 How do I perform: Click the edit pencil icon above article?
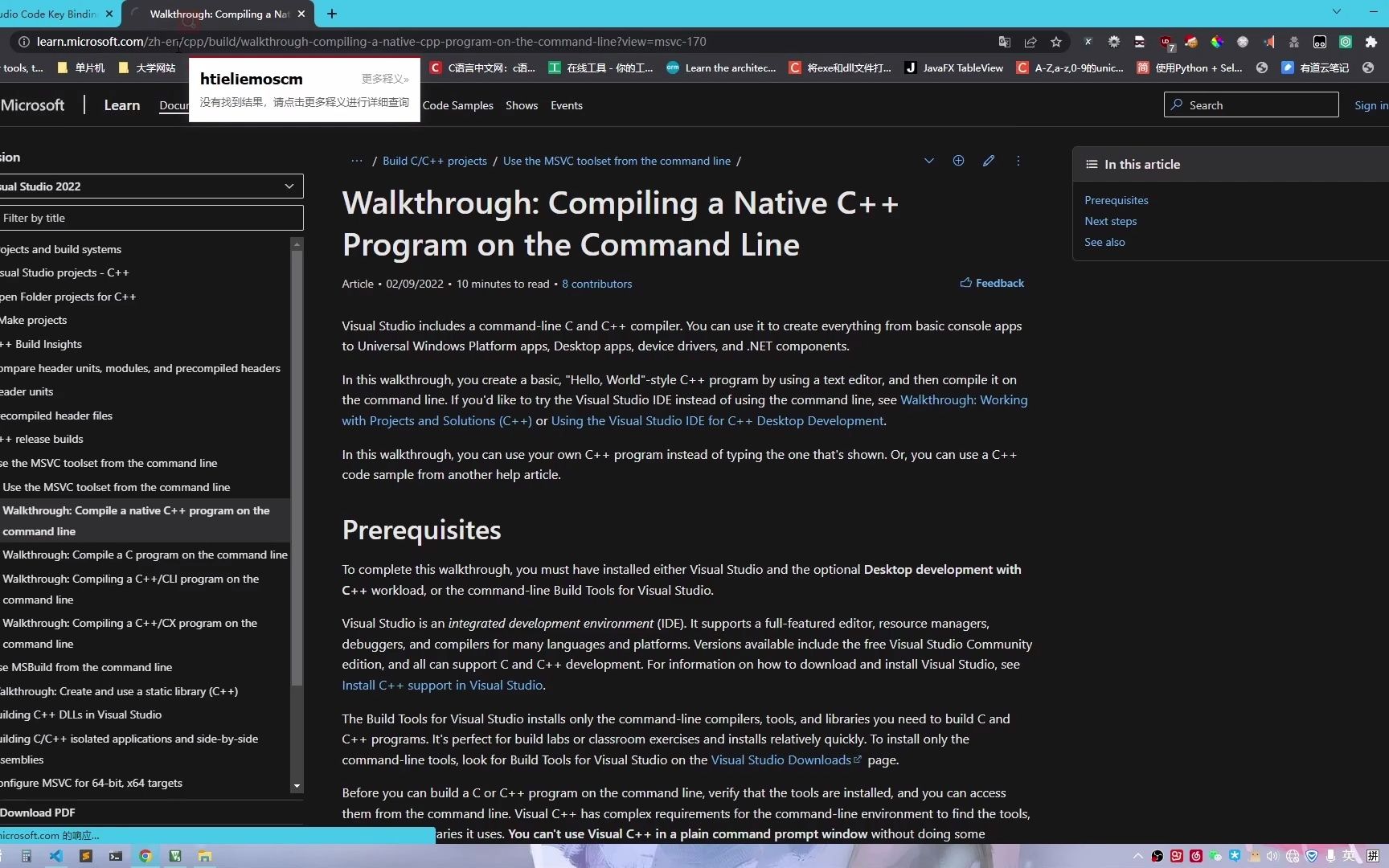[988, 161]
